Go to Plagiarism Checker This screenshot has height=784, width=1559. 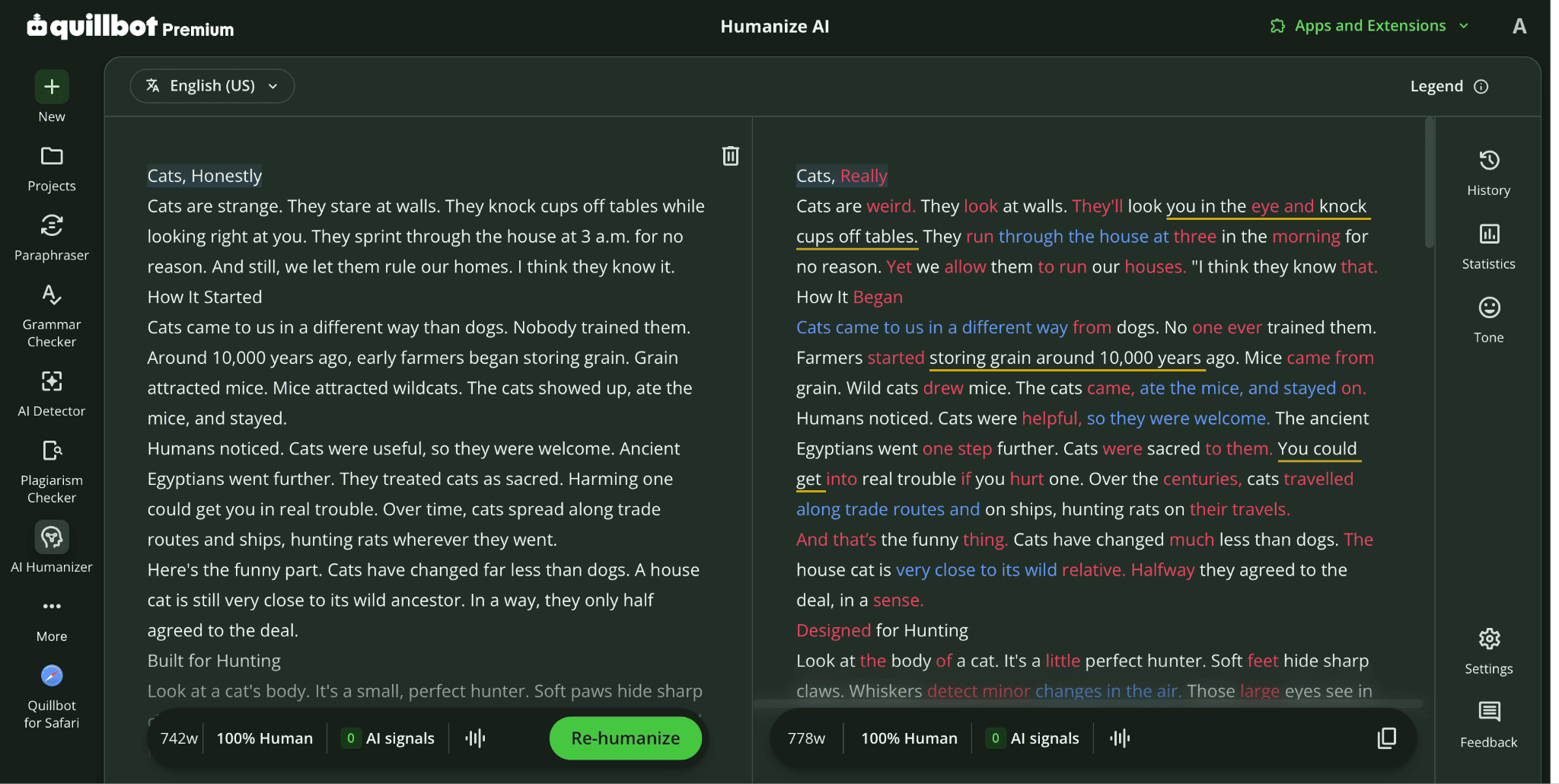tap(52, 472)
